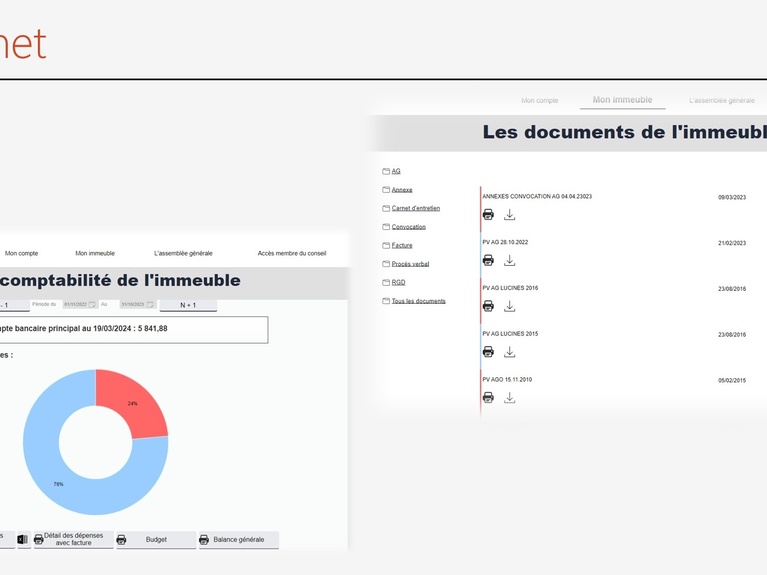Click the date 09/03/2023
The height and width of the screenshot is (575, 767).
point(732,198)
